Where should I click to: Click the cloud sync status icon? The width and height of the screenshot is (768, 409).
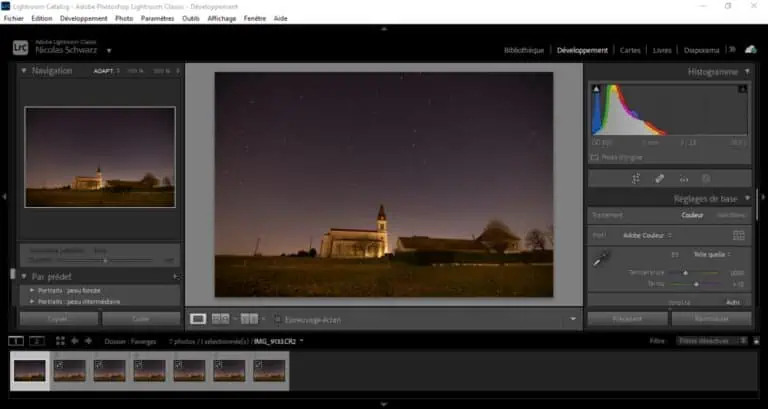coord(750,49)
